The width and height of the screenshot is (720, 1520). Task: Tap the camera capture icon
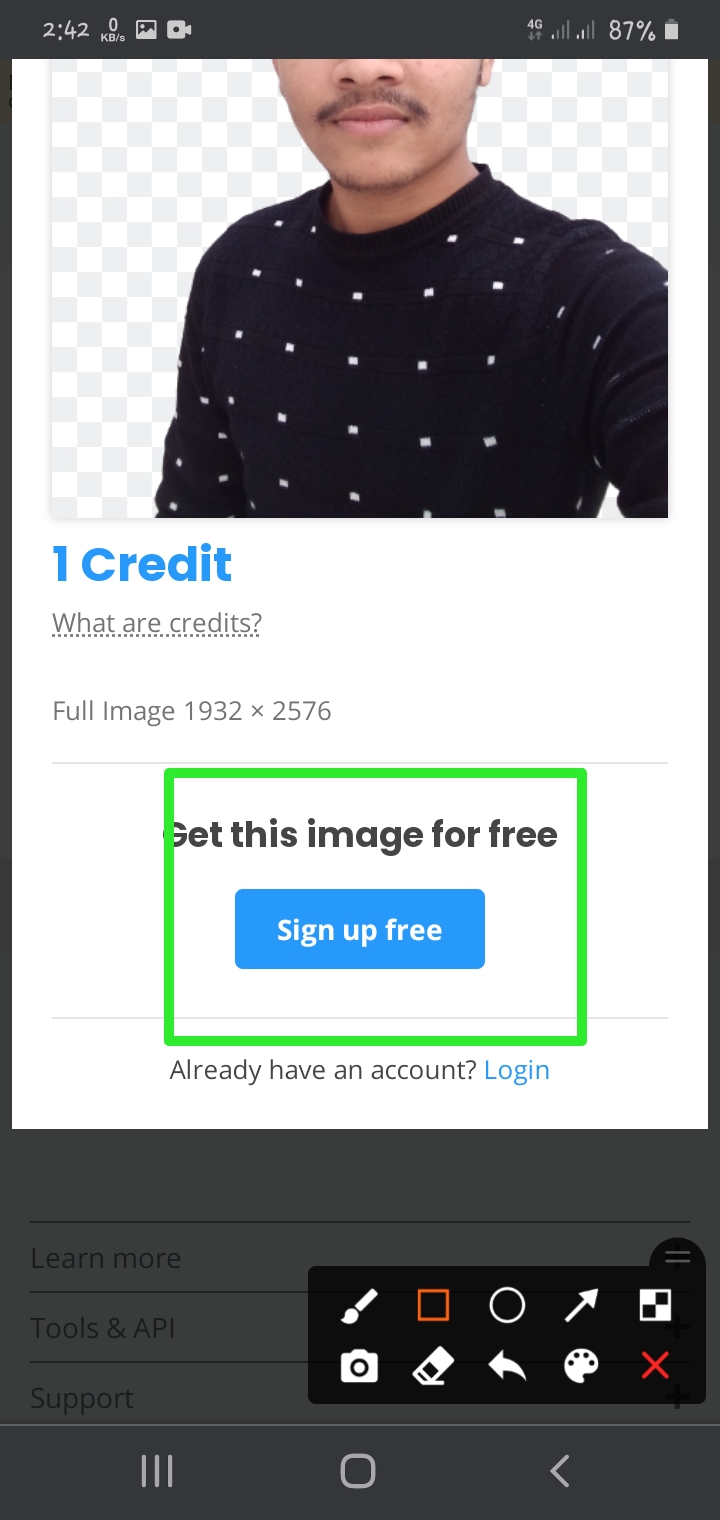click(359, 1366)
